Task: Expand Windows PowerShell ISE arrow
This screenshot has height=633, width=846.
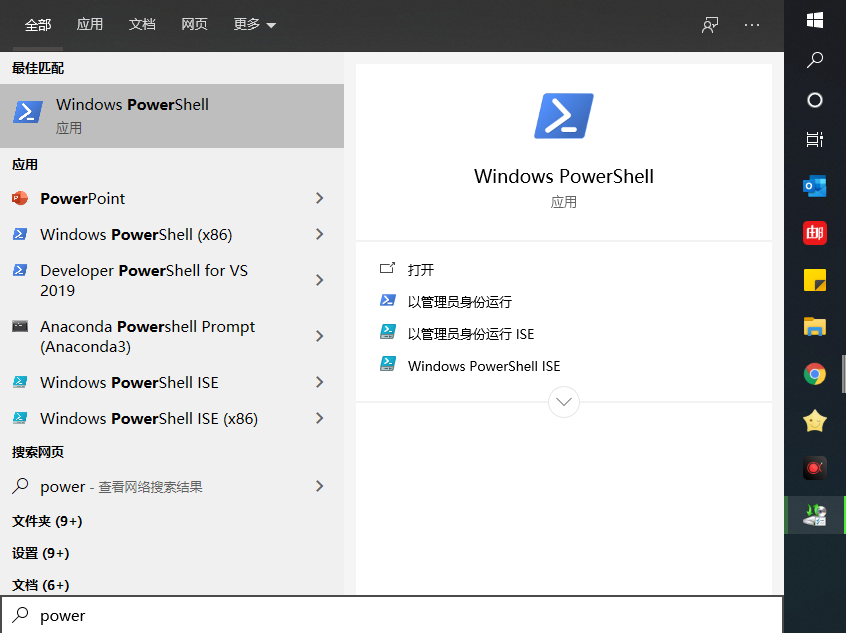Action: point(319,382)
